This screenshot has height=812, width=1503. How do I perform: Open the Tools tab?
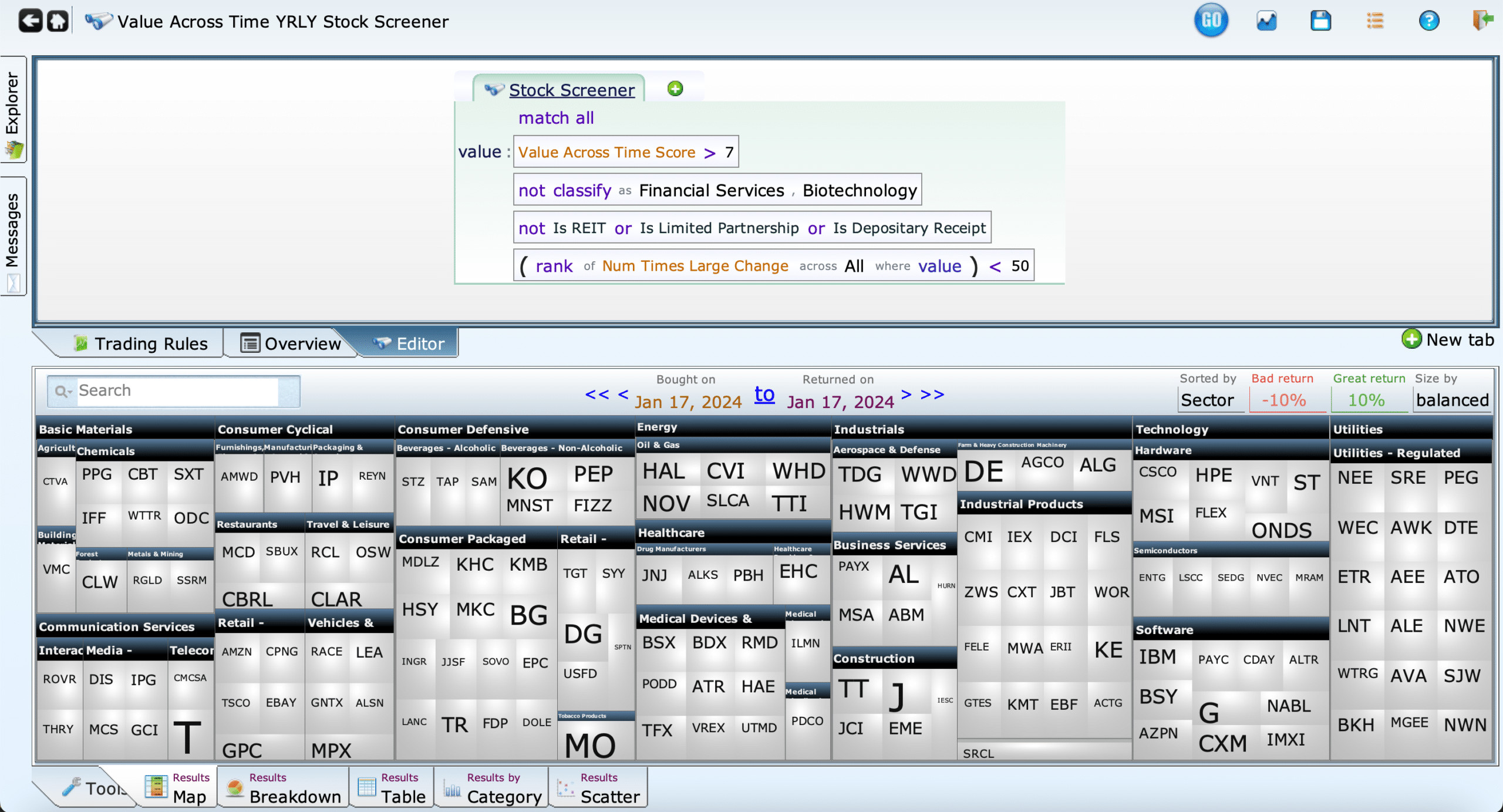[x=94, y=788]
